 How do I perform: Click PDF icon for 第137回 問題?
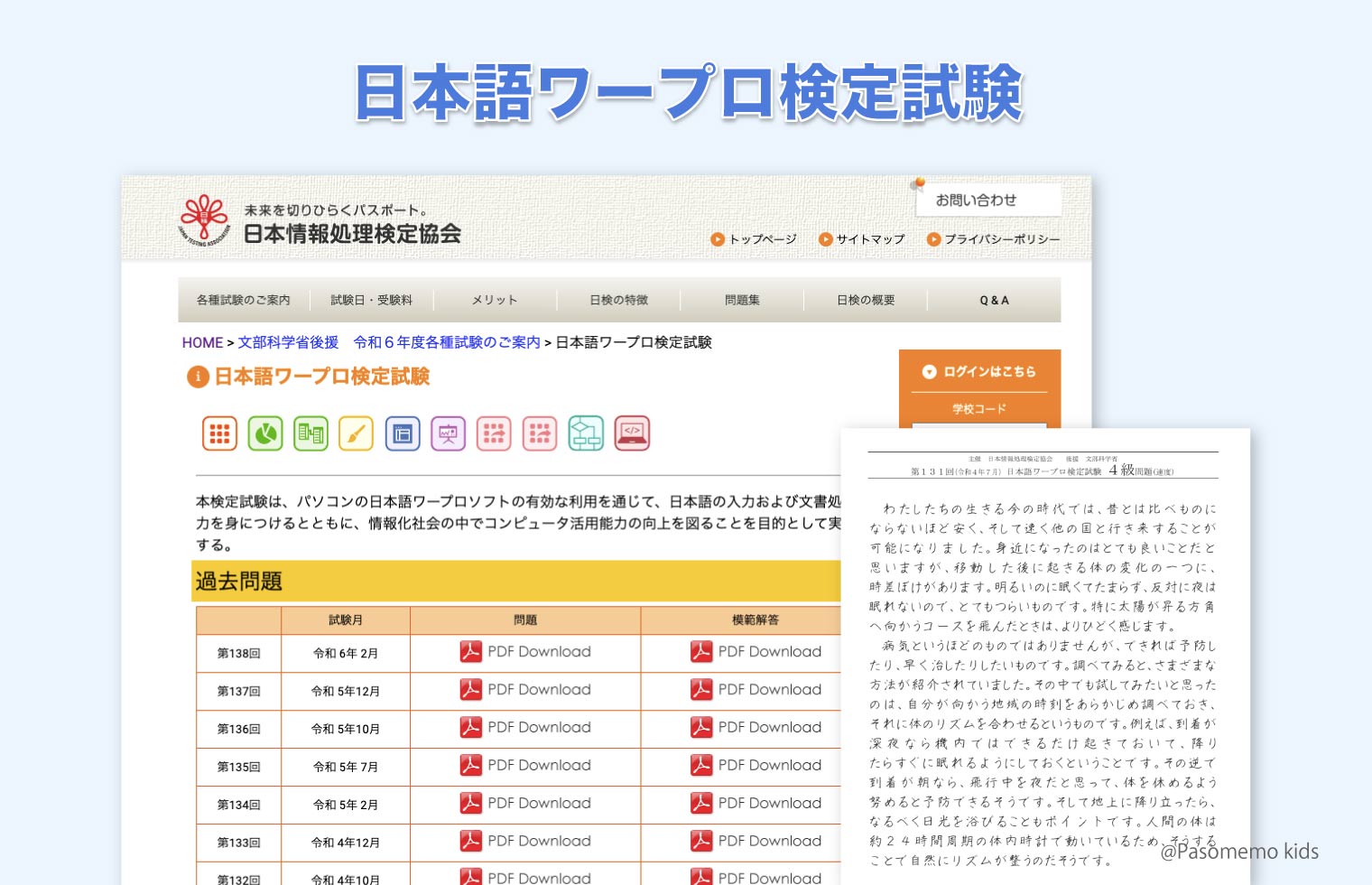471,690
